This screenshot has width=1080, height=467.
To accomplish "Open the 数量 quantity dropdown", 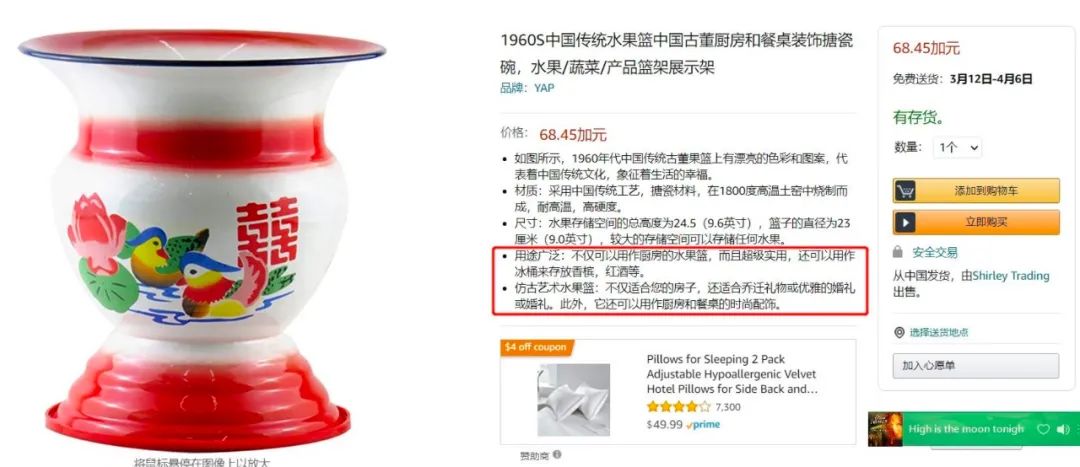I will click(x=957, y=147).
